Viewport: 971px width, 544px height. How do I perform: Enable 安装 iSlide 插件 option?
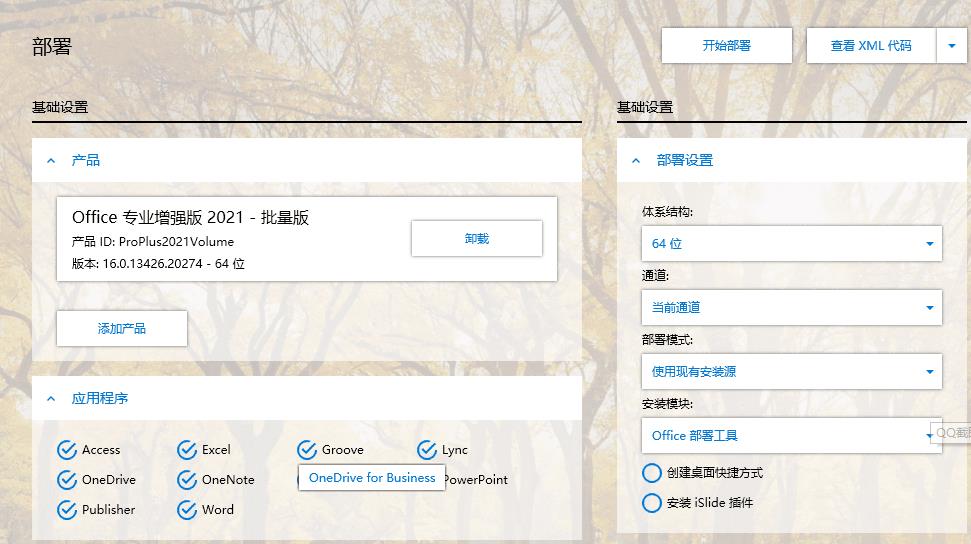coord(651,502)
